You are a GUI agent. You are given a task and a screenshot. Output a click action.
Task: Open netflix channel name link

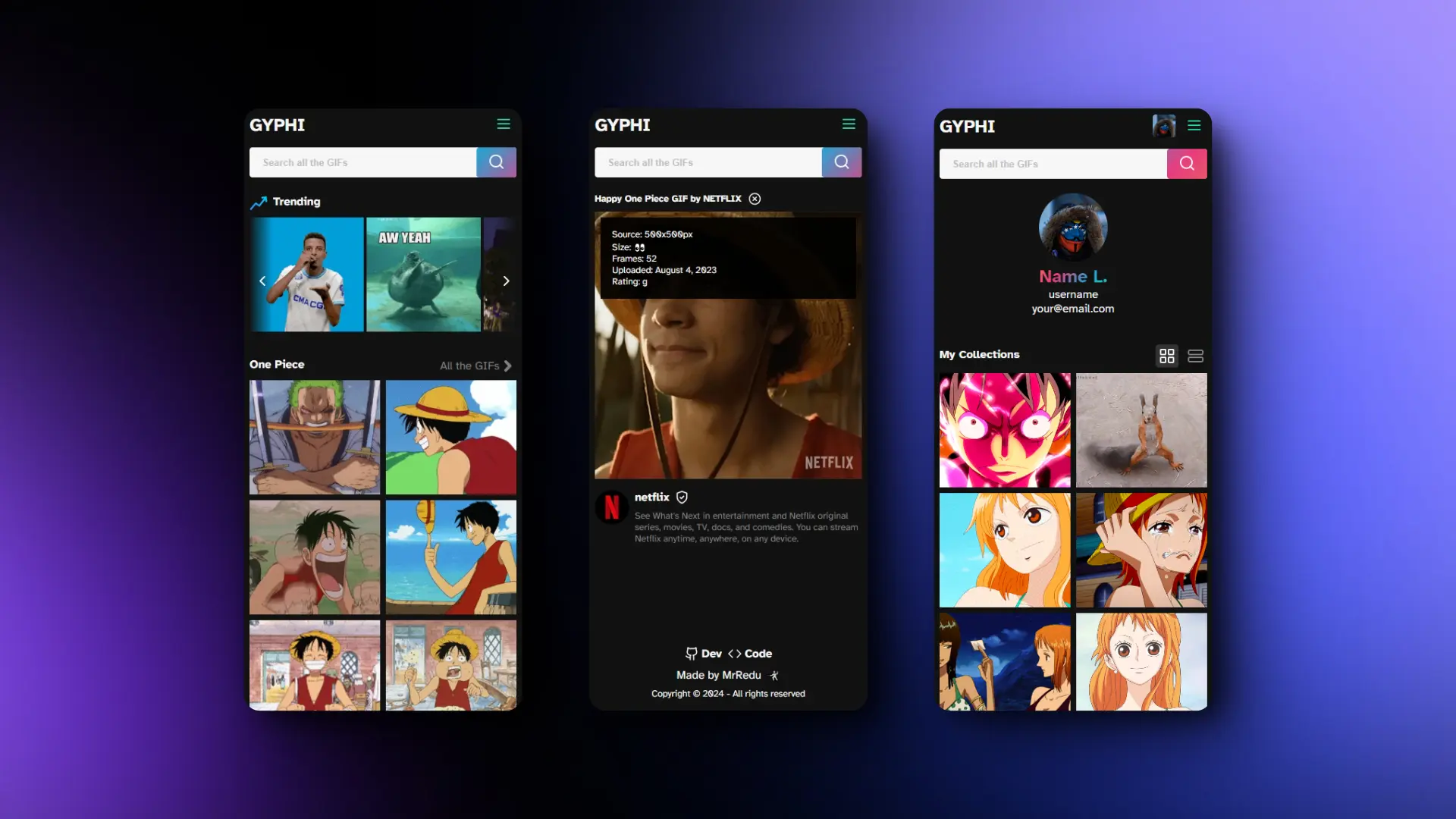[652, 497]
